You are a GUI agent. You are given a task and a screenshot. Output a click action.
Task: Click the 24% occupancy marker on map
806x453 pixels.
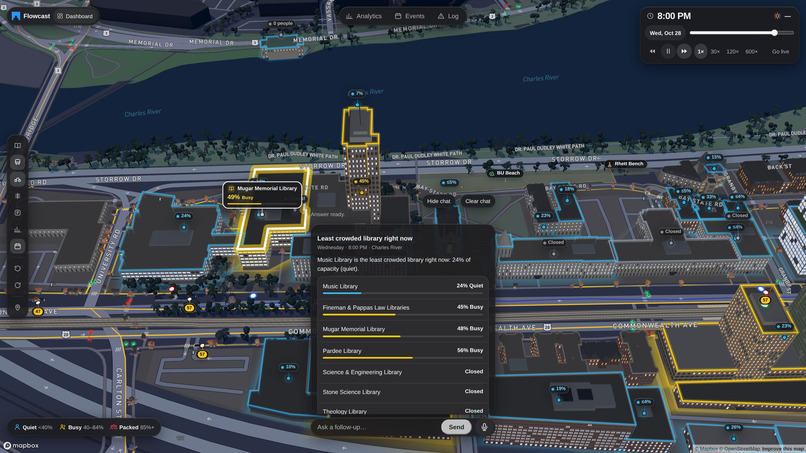pos(184,216)
